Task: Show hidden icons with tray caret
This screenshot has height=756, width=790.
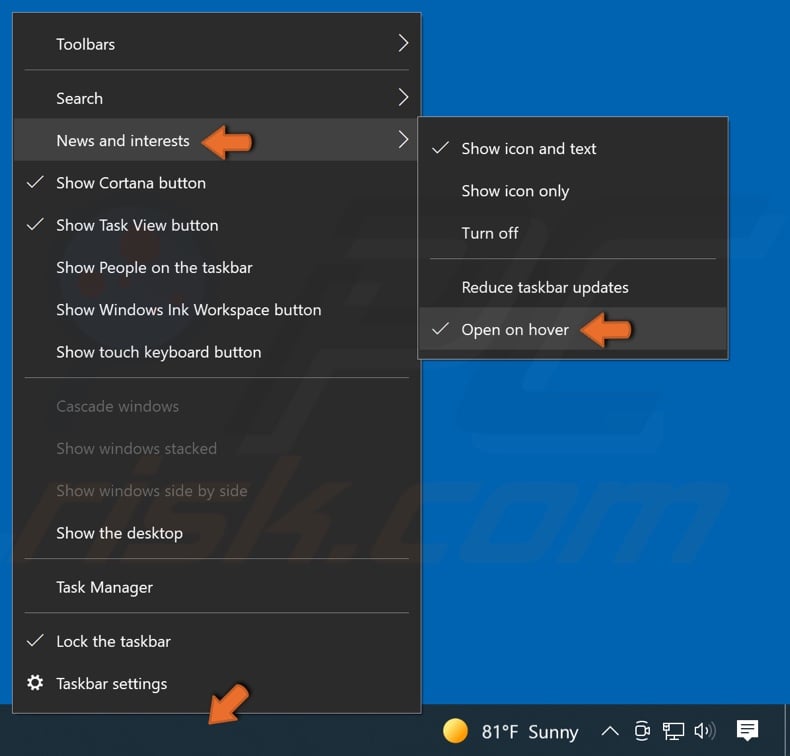Action: [x=610, y=731]
